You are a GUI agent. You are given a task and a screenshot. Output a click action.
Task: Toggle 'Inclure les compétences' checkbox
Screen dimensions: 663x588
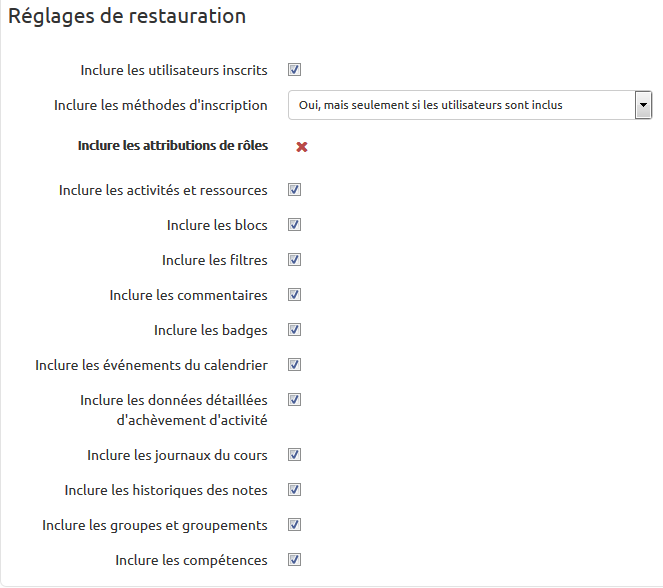click(295, 560)
